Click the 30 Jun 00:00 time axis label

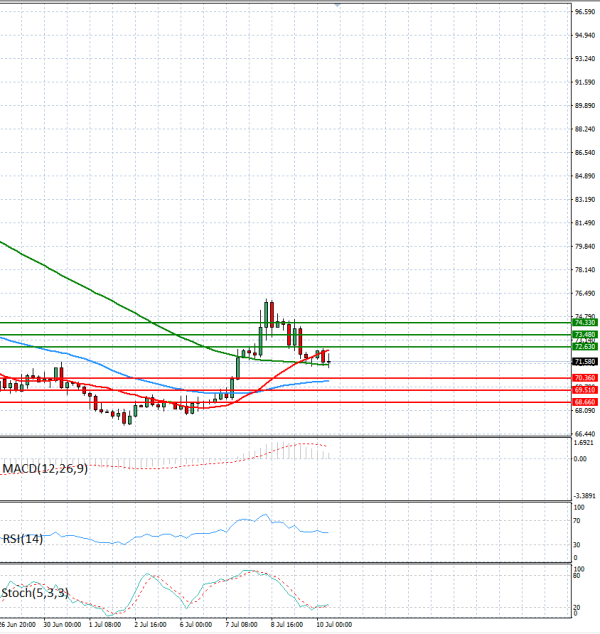pyautogui.click(x=62, y=625)
